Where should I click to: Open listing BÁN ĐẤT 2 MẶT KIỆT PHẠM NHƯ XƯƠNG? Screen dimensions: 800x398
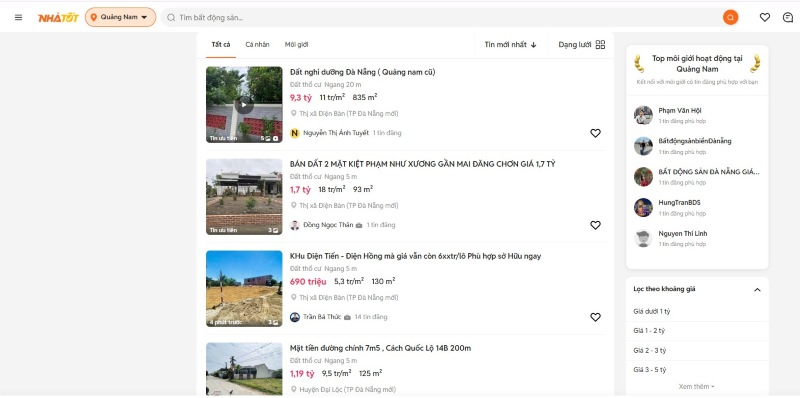coord(422,164)
